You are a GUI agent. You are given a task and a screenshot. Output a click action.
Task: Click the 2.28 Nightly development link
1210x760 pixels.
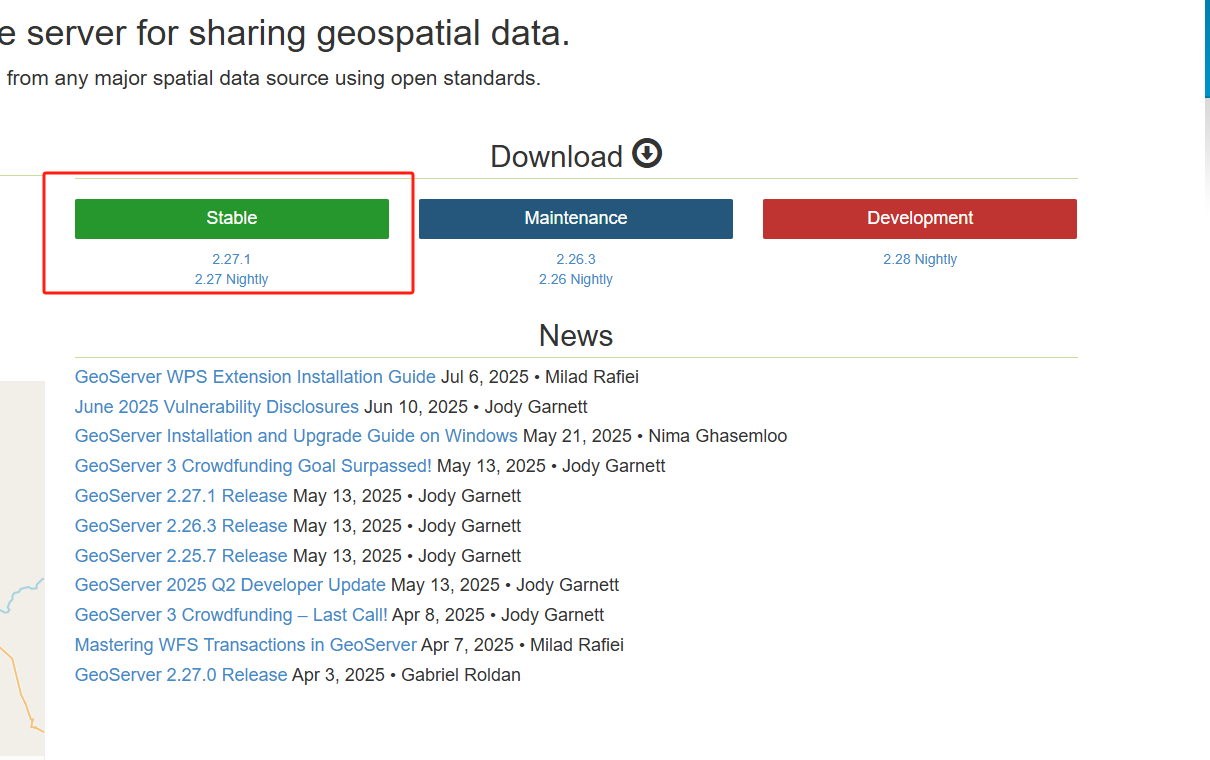click(920, 259)
